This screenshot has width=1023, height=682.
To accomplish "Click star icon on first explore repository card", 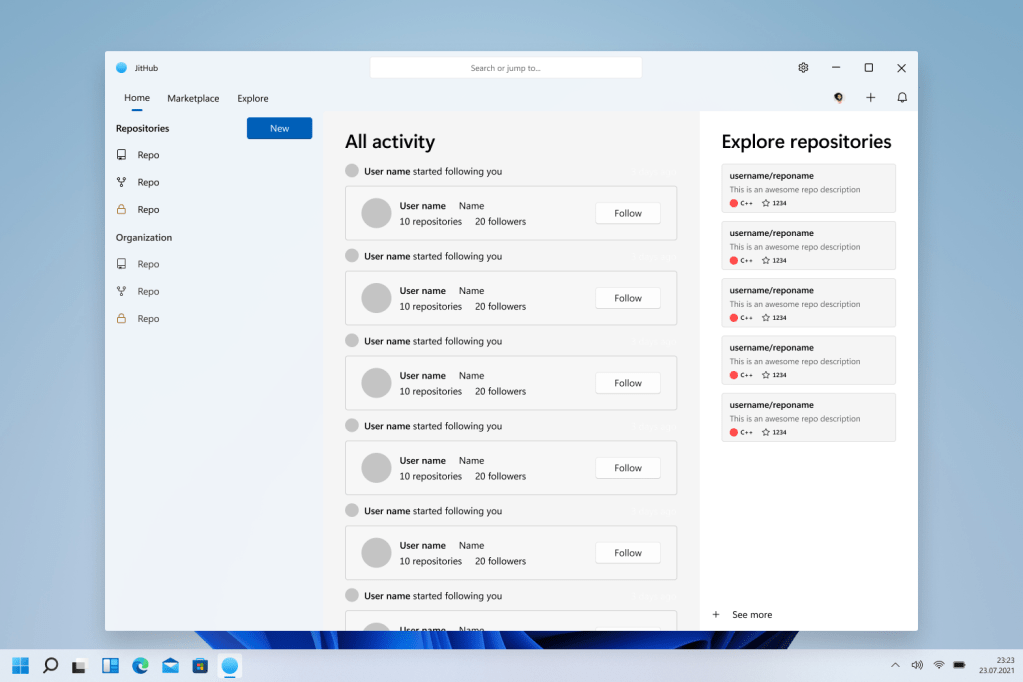I will (766, 203).
